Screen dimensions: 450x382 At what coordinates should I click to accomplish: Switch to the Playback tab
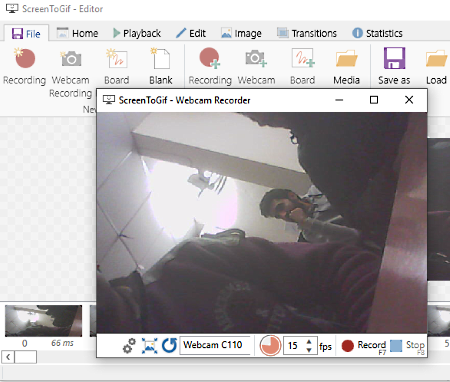point(137,33)
